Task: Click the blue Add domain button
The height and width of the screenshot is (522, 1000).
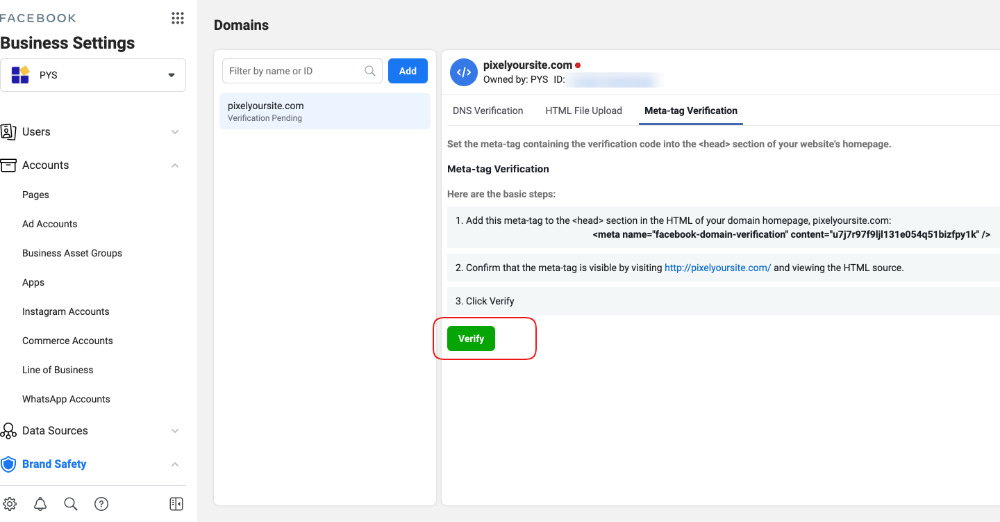Action: click(408, 71)
